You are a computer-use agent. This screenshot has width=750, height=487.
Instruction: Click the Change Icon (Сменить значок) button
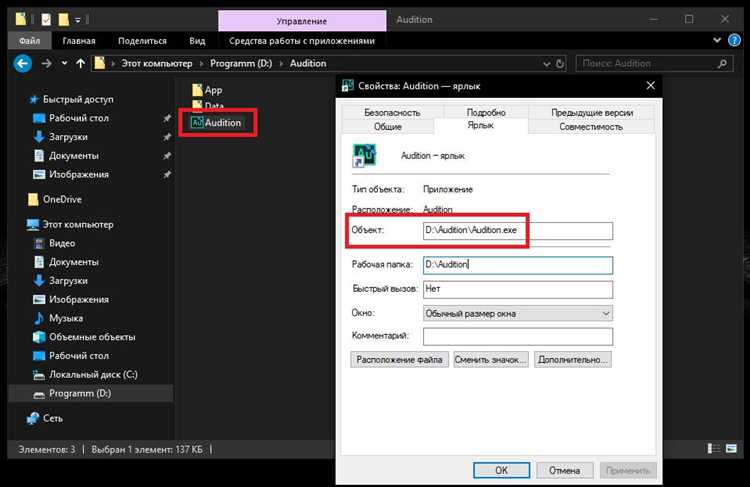pos(489,359)
